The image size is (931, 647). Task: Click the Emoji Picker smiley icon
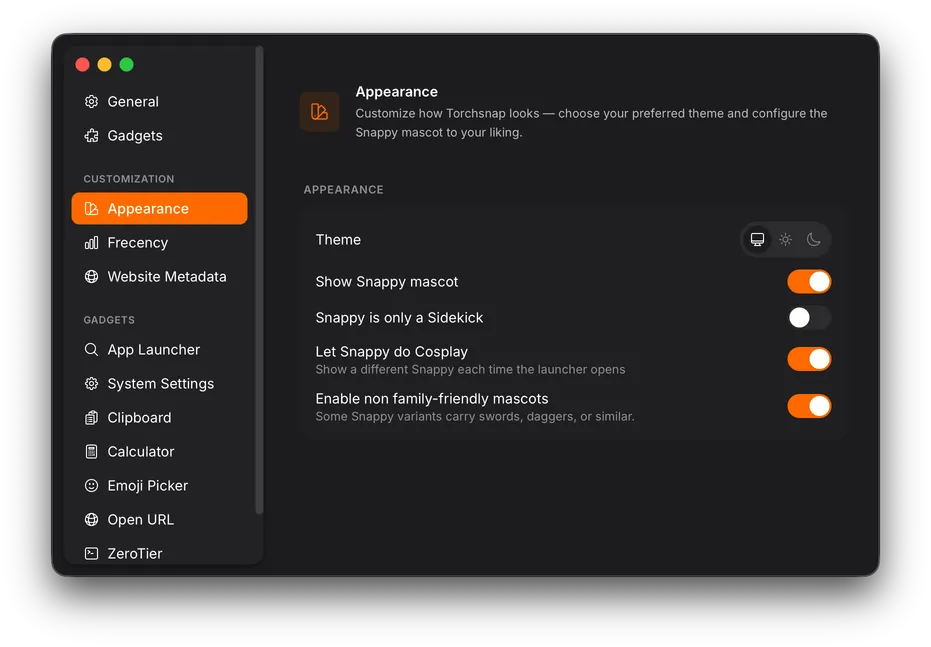click(x=91, y=486)
